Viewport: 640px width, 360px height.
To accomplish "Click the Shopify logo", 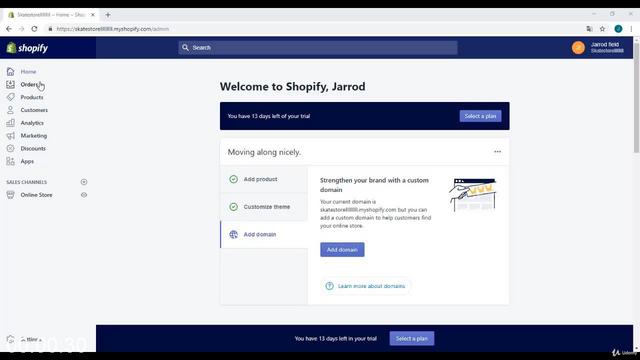I will coord(27,48).
